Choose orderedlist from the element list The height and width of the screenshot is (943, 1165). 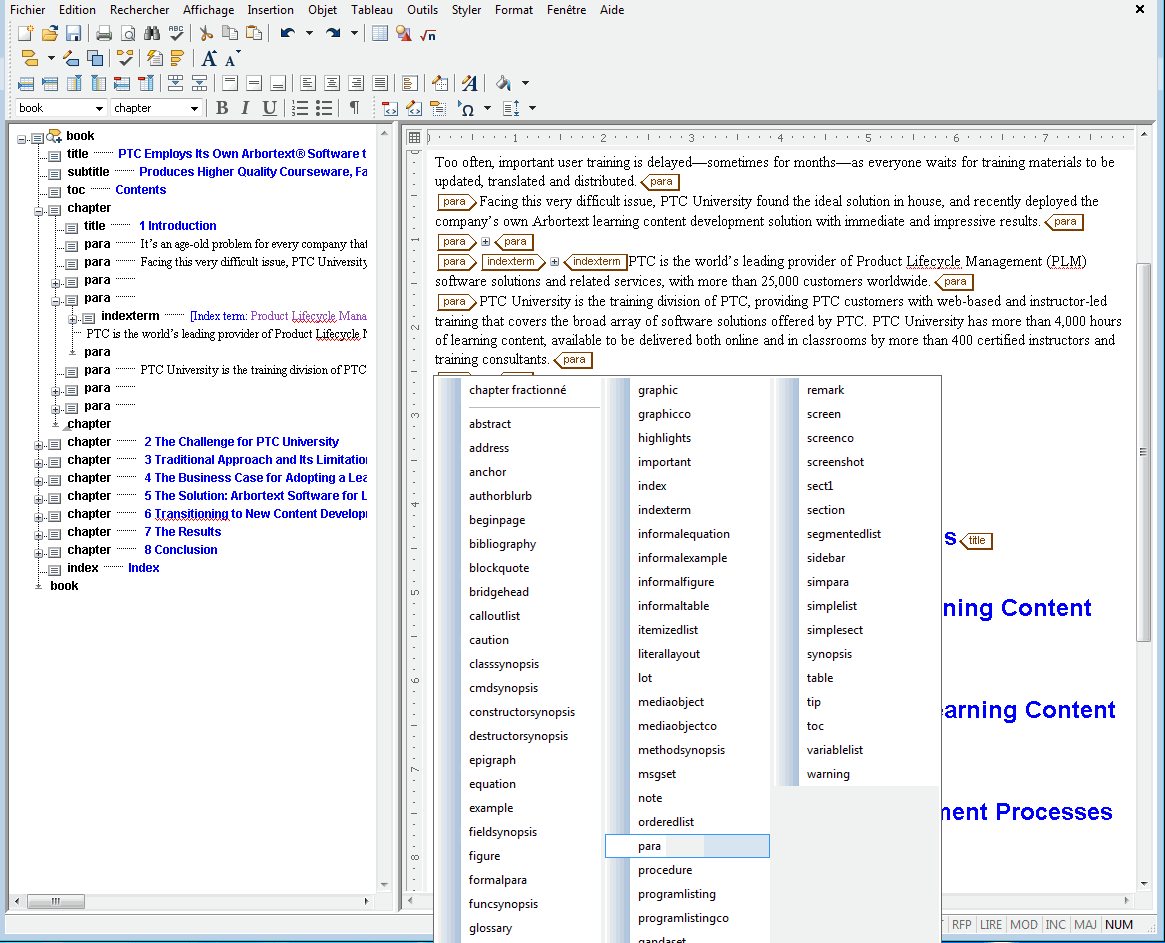(x=666, y=822)
